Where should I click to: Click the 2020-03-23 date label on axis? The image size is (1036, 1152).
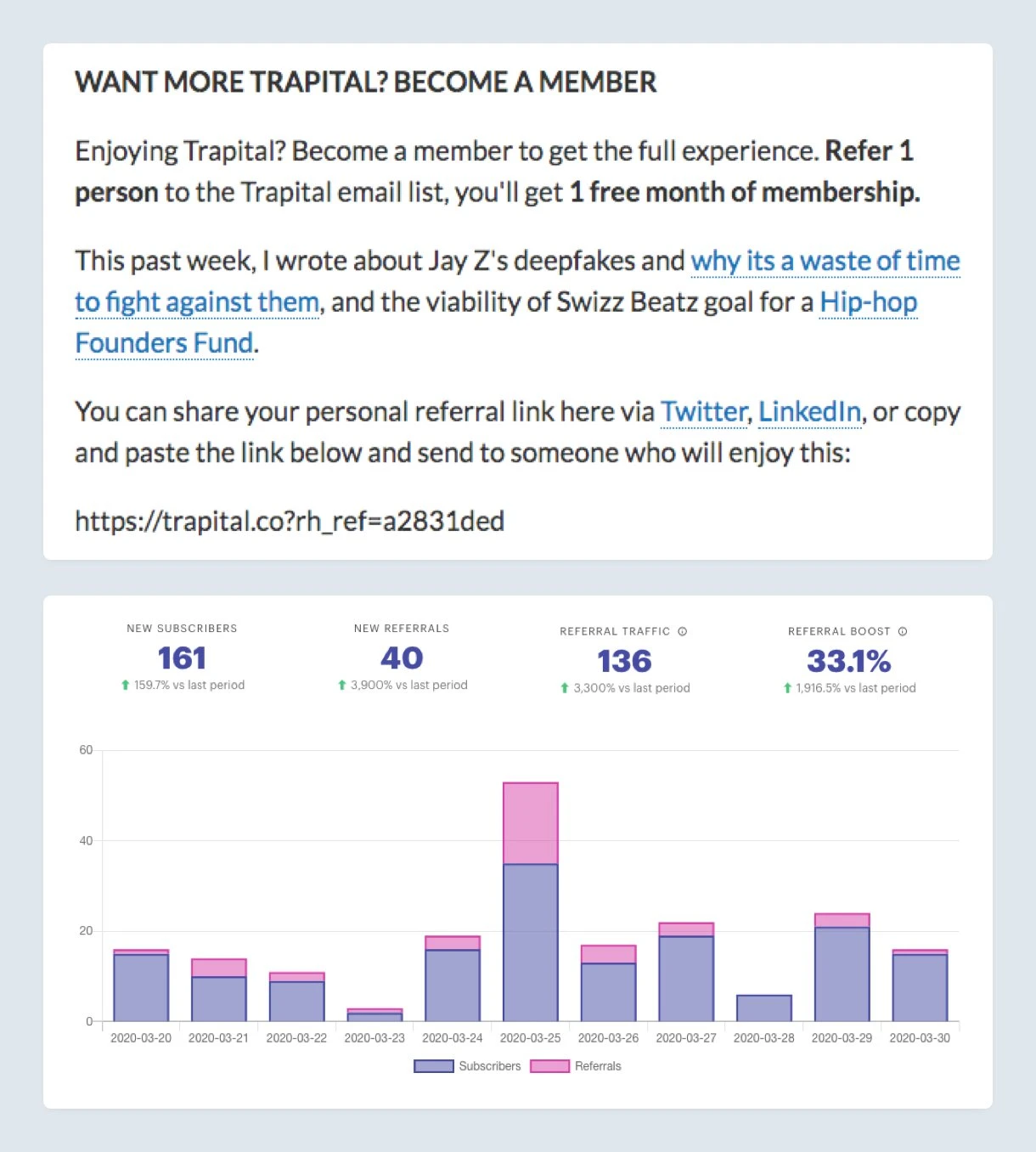374,1038
